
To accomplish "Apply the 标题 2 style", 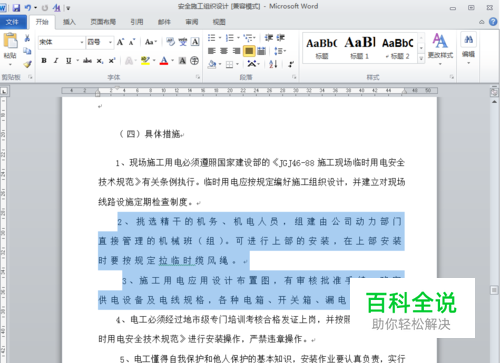I will coord(398,48).
